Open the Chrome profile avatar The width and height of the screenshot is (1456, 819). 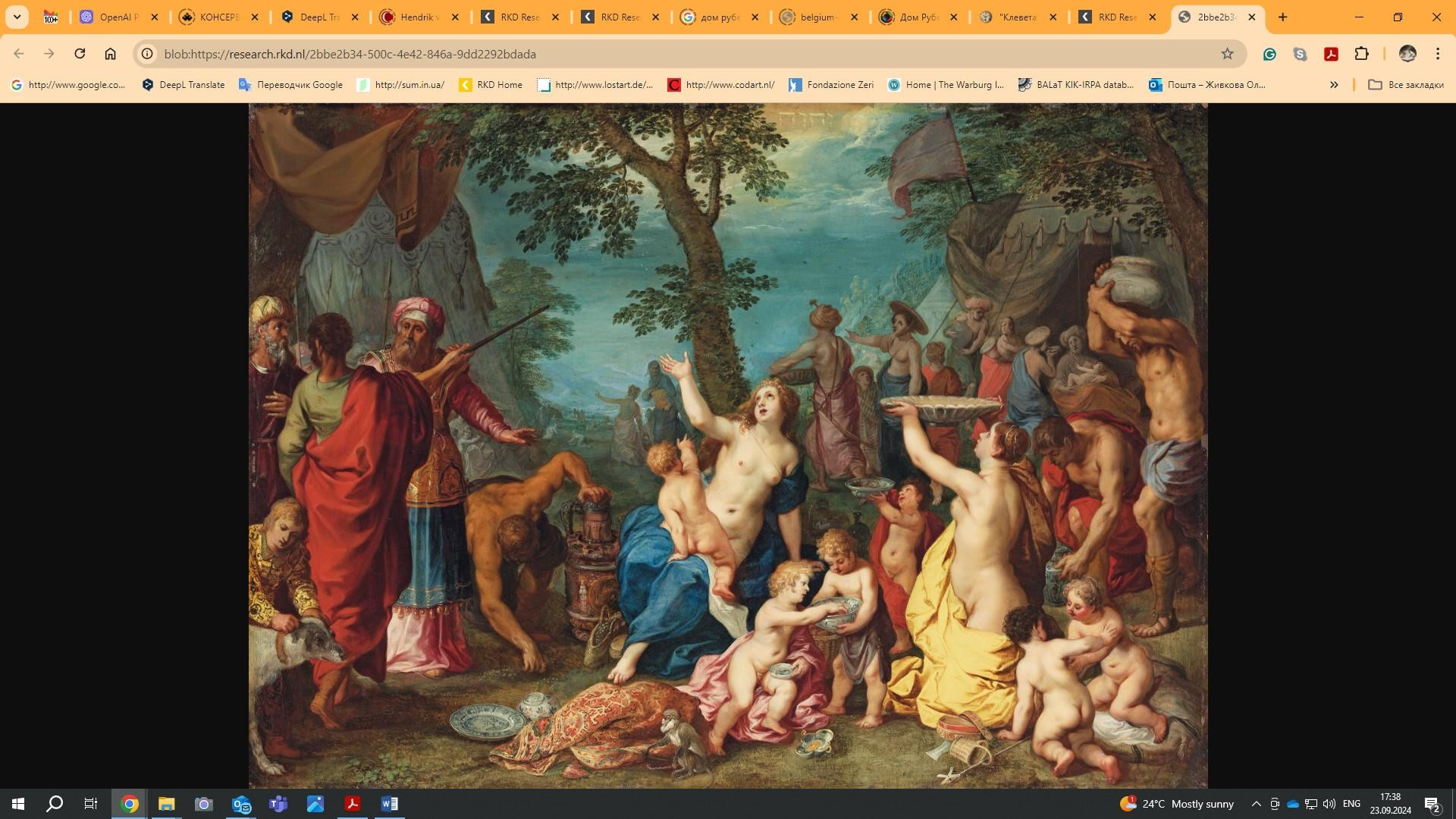pyautogui.click(x=1407, y=54)
